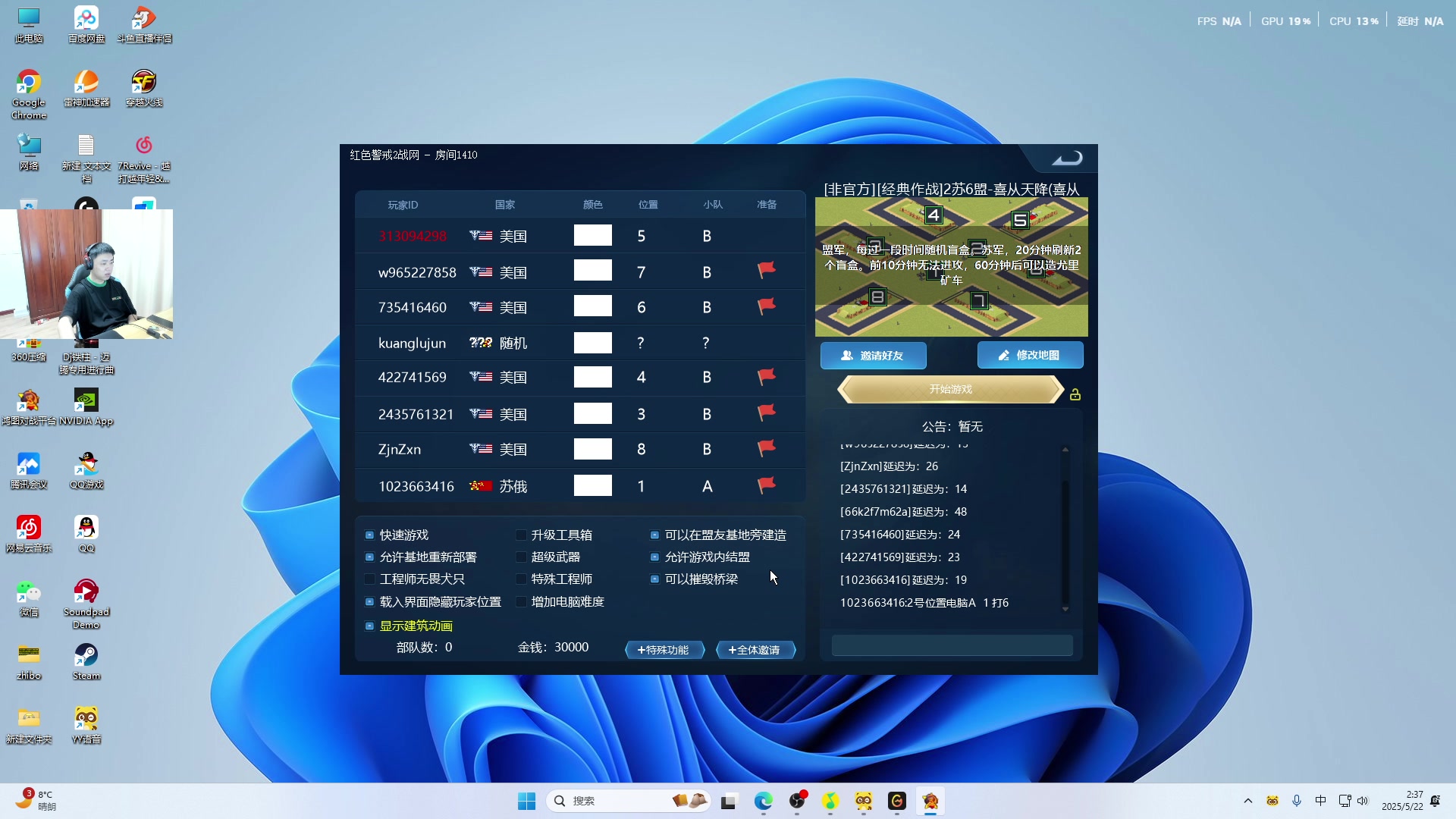Viewport: 1456px width, 819px height.
Task: Enable 升级工具箱 checkbox
Action: [x=522, y=535]
